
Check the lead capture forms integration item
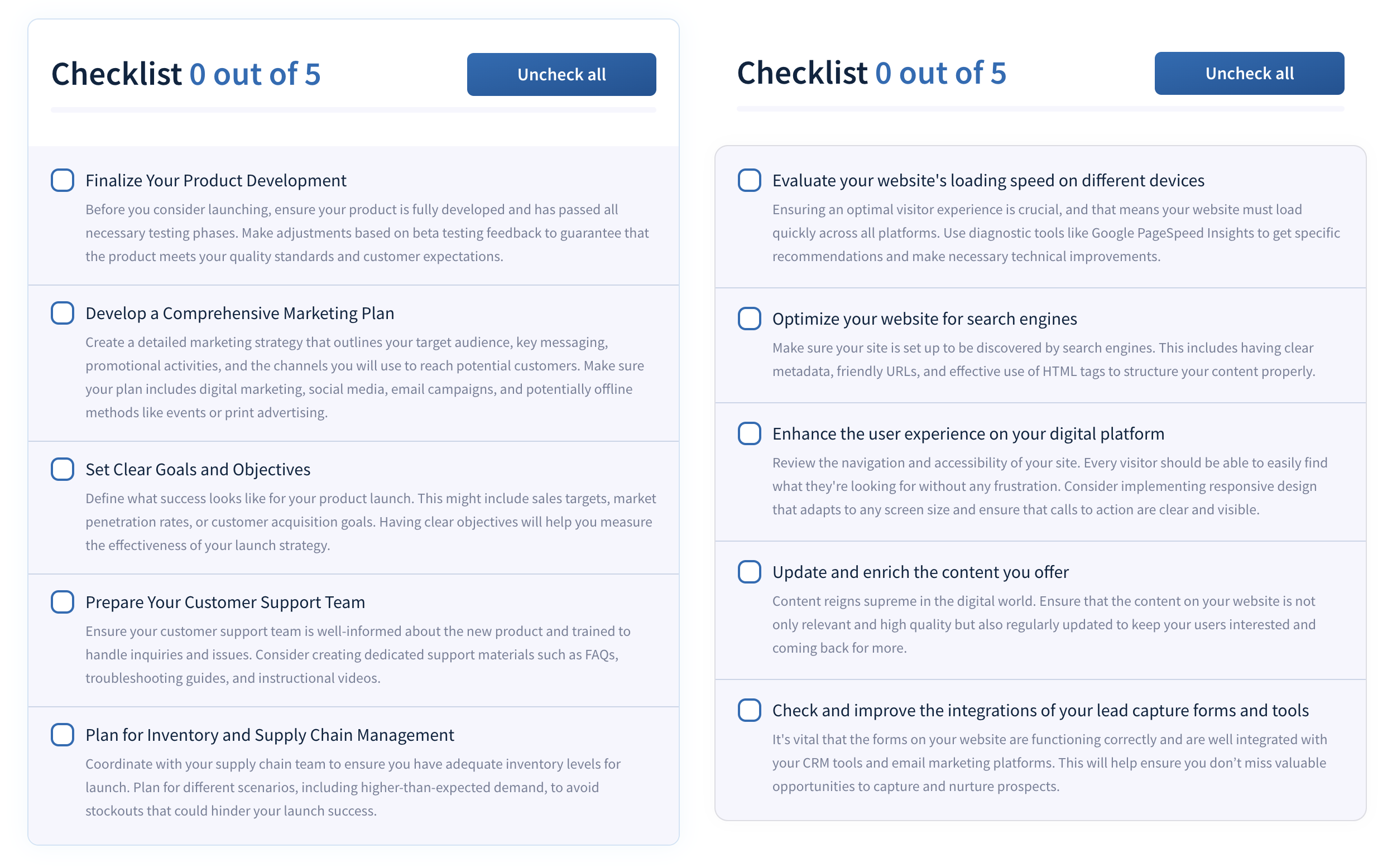749,711
